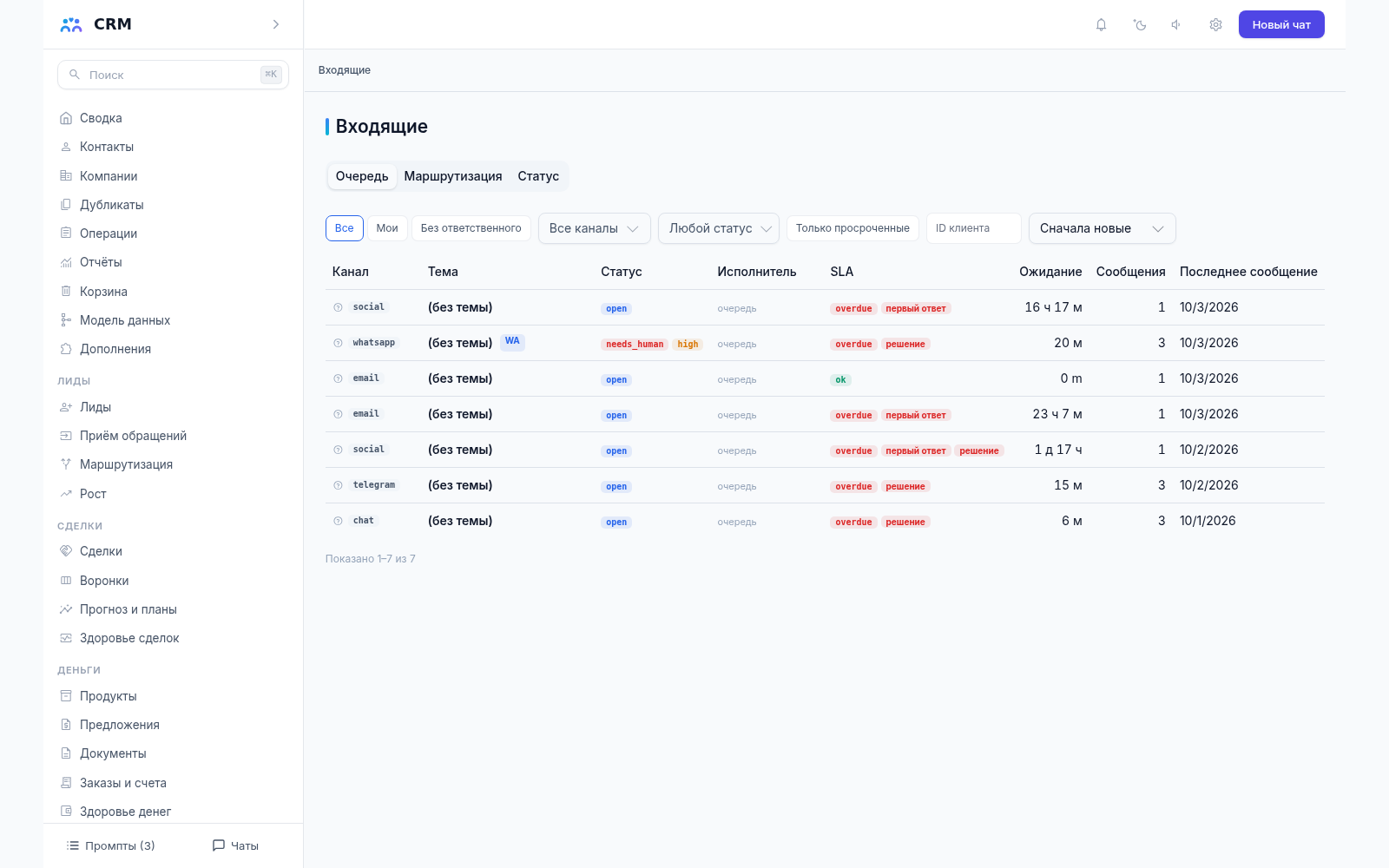1389x868 pixels.
Task: Open Чаты at sidebar bottom
Action: pos(235,845)
